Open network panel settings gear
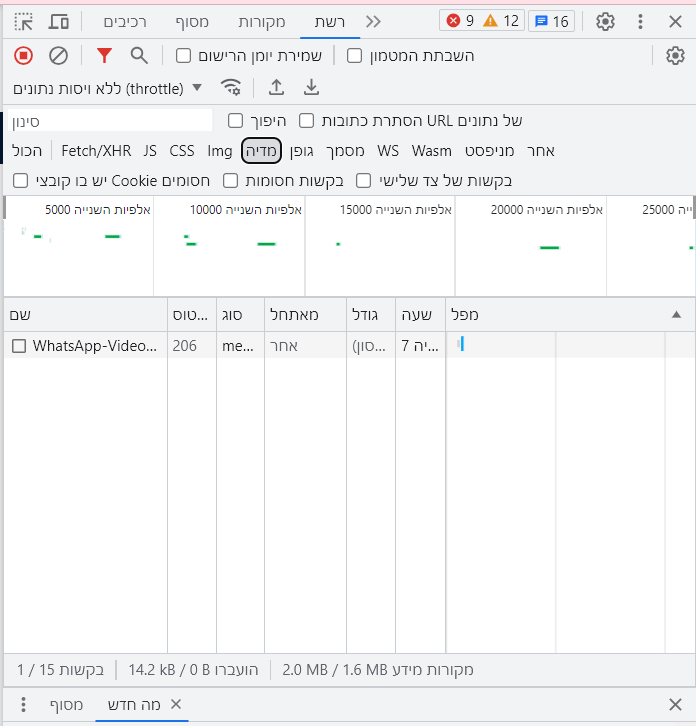 [675, 56]
